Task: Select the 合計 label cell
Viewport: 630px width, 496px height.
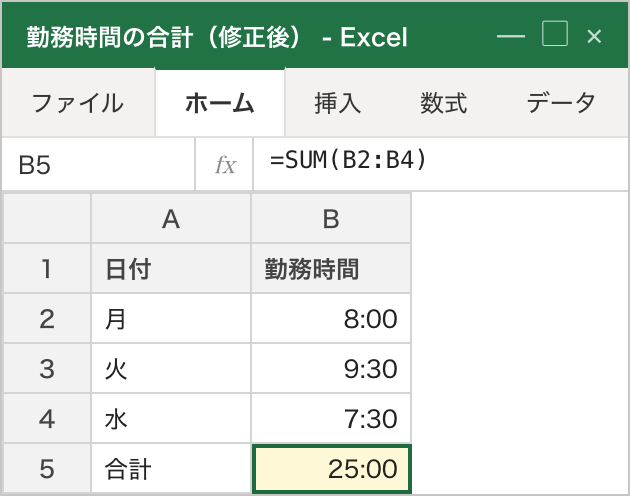Action: point(171,468)
